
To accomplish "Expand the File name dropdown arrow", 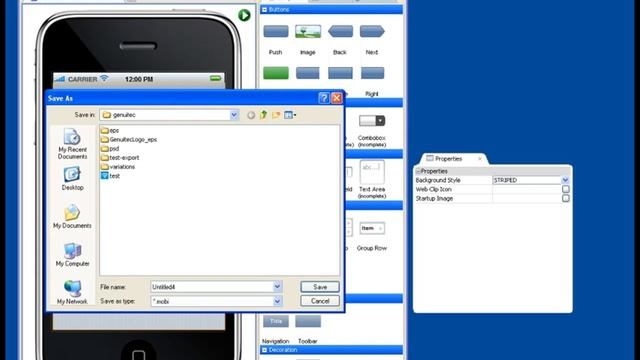I will pos(277,287).
